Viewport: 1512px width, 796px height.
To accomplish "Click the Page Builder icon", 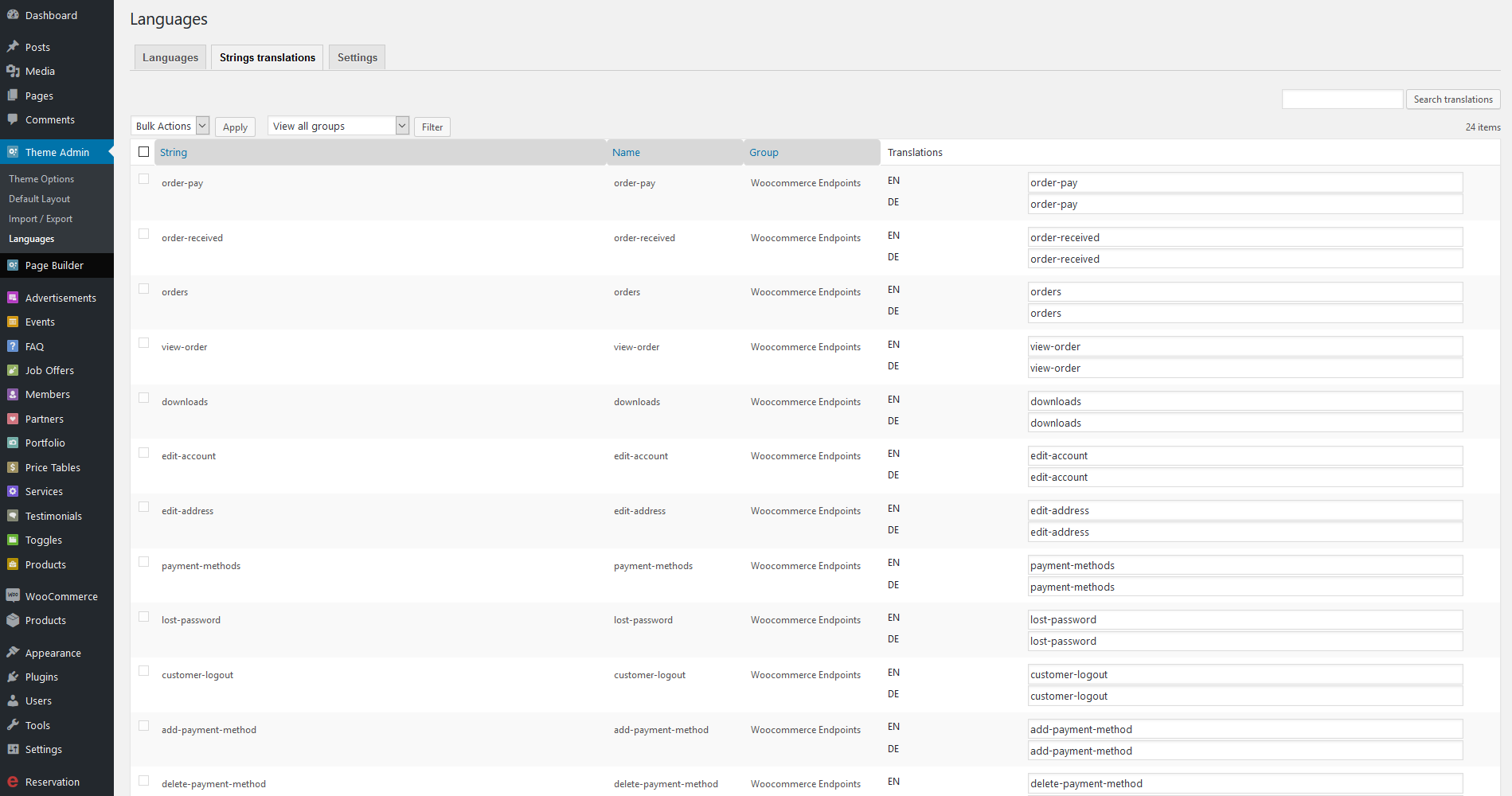I will tap(13, 265).
